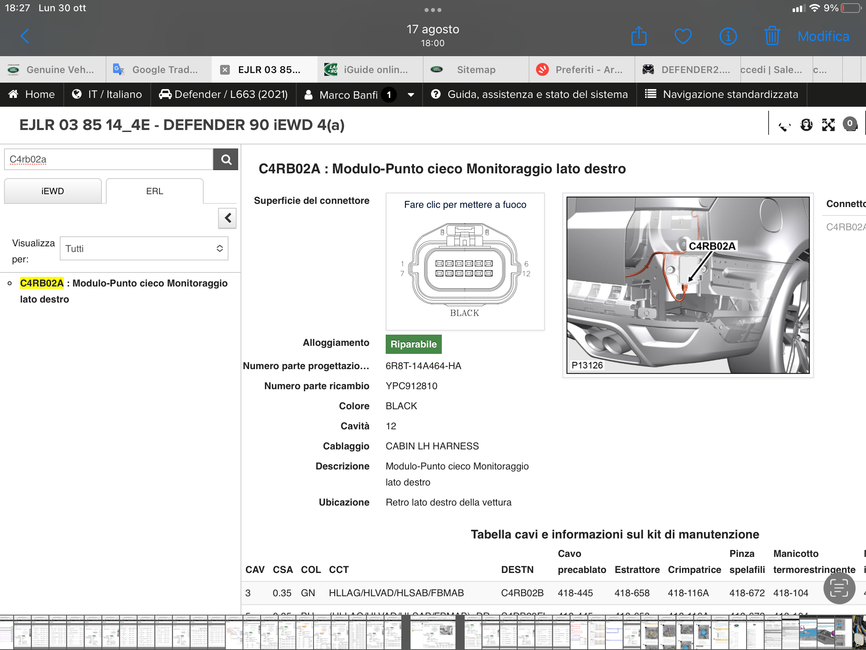Click the black connector face diagram
Screen dimensions: 866x650
click(x=464, y=265)
